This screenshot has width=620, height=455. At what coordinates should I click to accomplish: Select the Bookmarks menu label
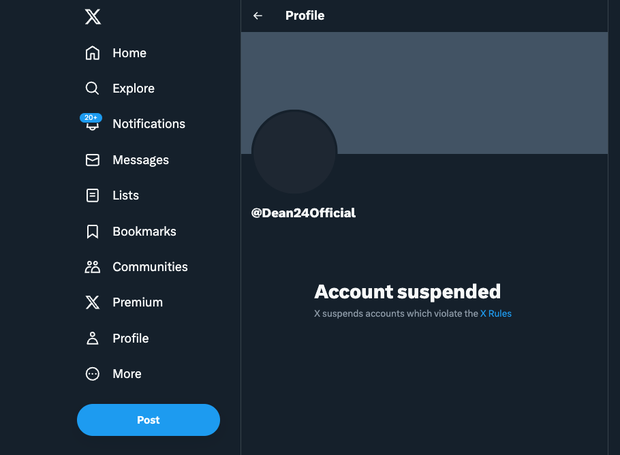point(144,231)
